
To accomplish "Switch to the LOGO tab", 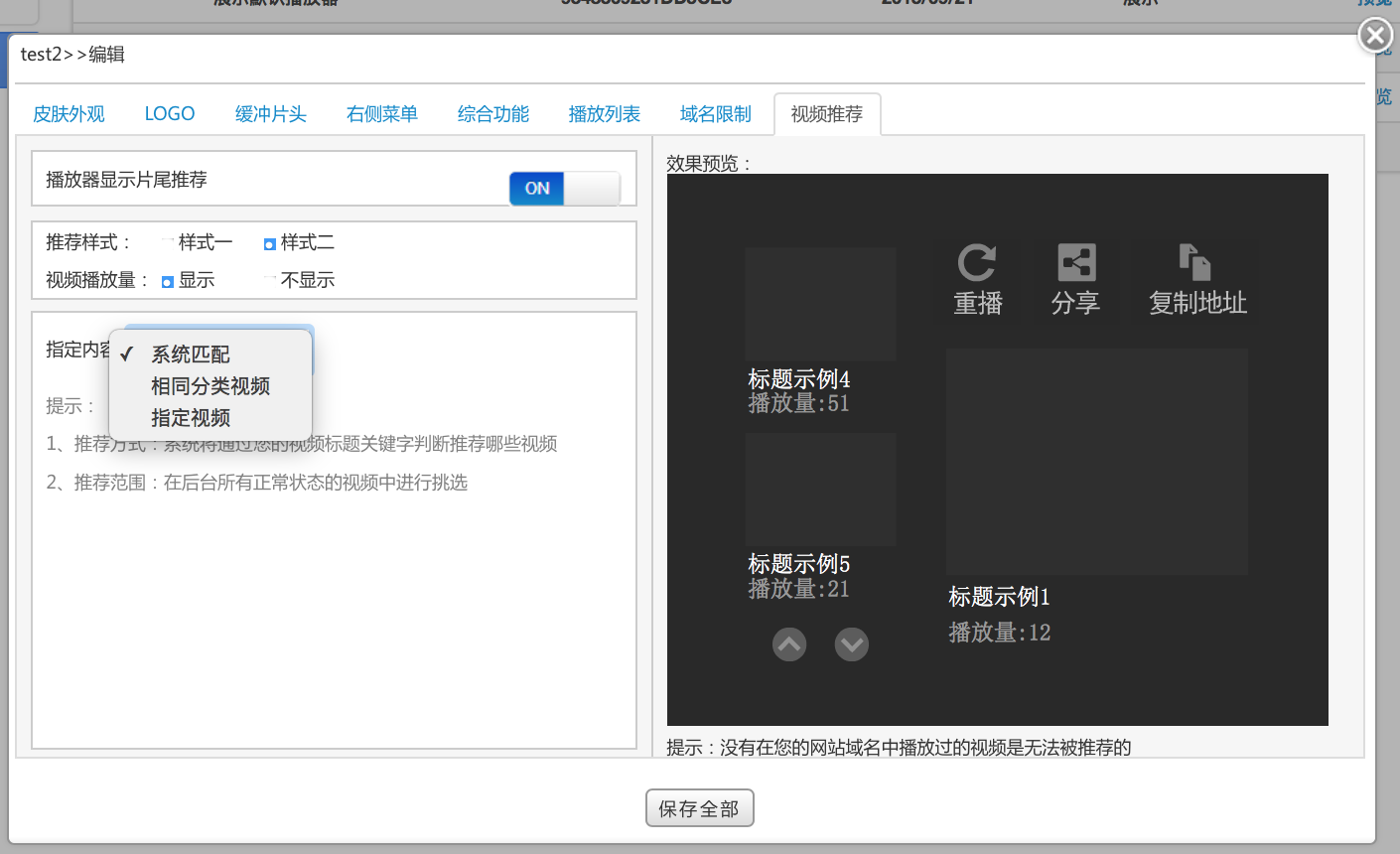I will pyautogui.click(x=170, y=114).
